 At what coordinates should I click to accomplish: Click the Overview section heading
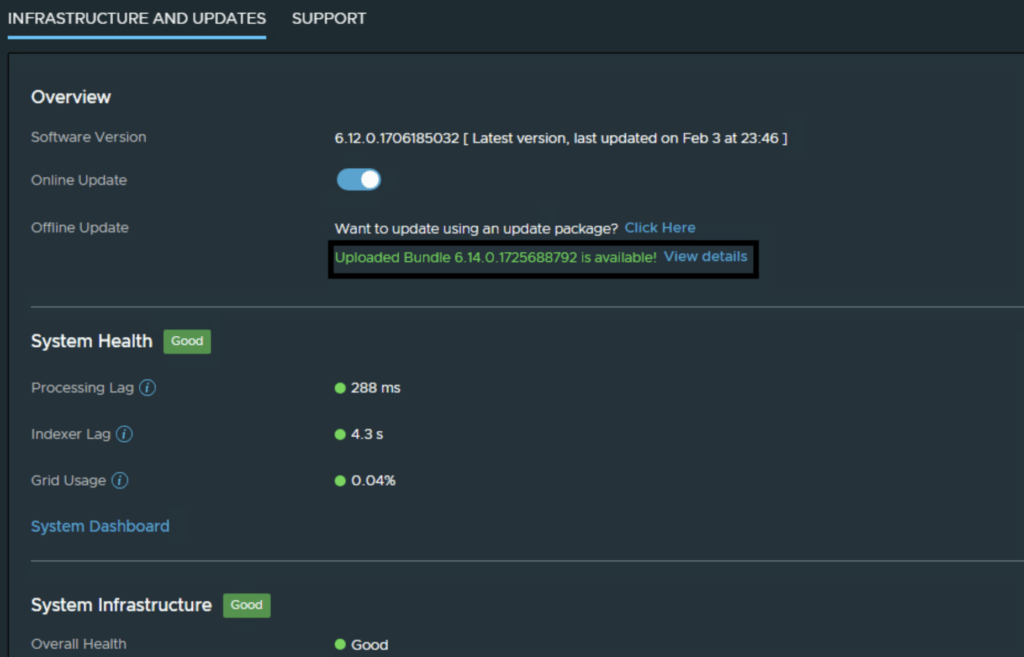tap(71, 97)
